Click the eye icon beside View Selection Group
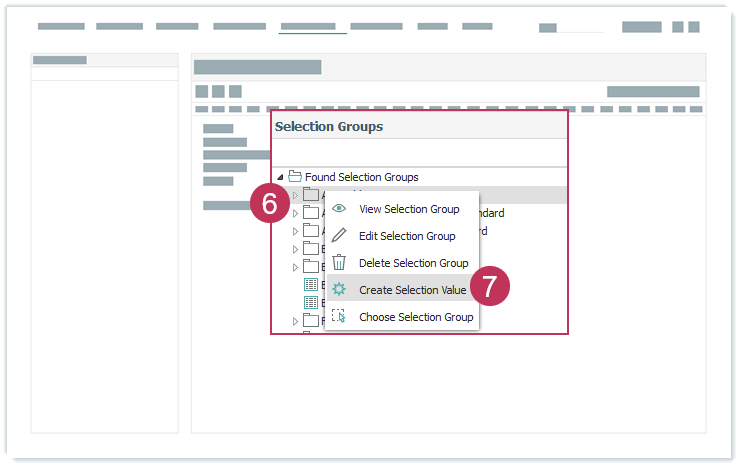Image resolution: width=741 pixels, height=468 pixels. pos(339,209)
